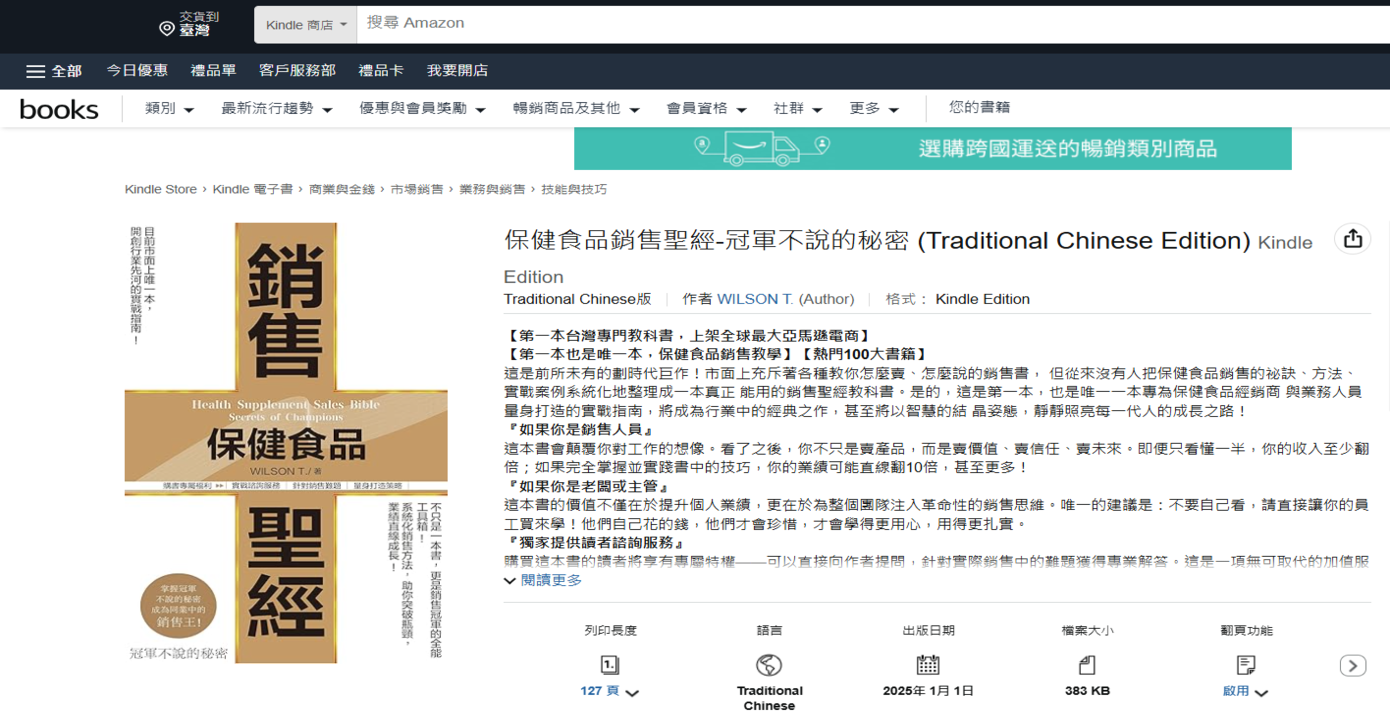Open 客戶服務部 in navigation bar

[x=297, y=70]
